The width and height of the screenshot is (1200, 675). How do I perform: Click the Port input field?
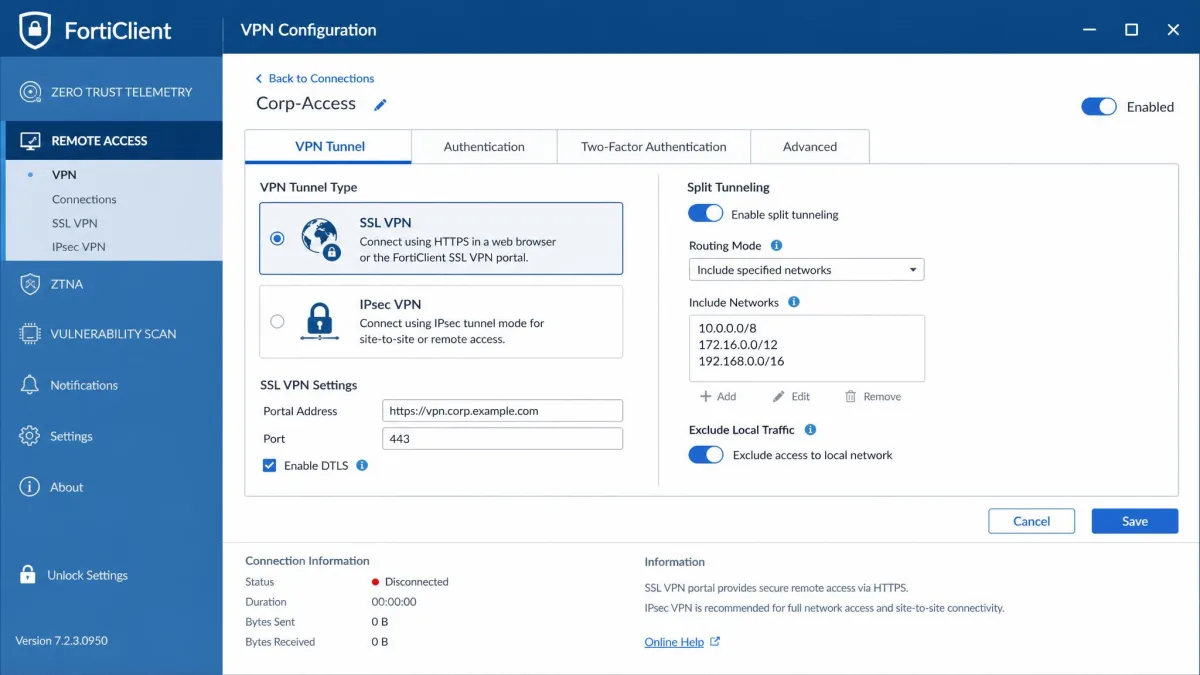(x=503, y=439)
